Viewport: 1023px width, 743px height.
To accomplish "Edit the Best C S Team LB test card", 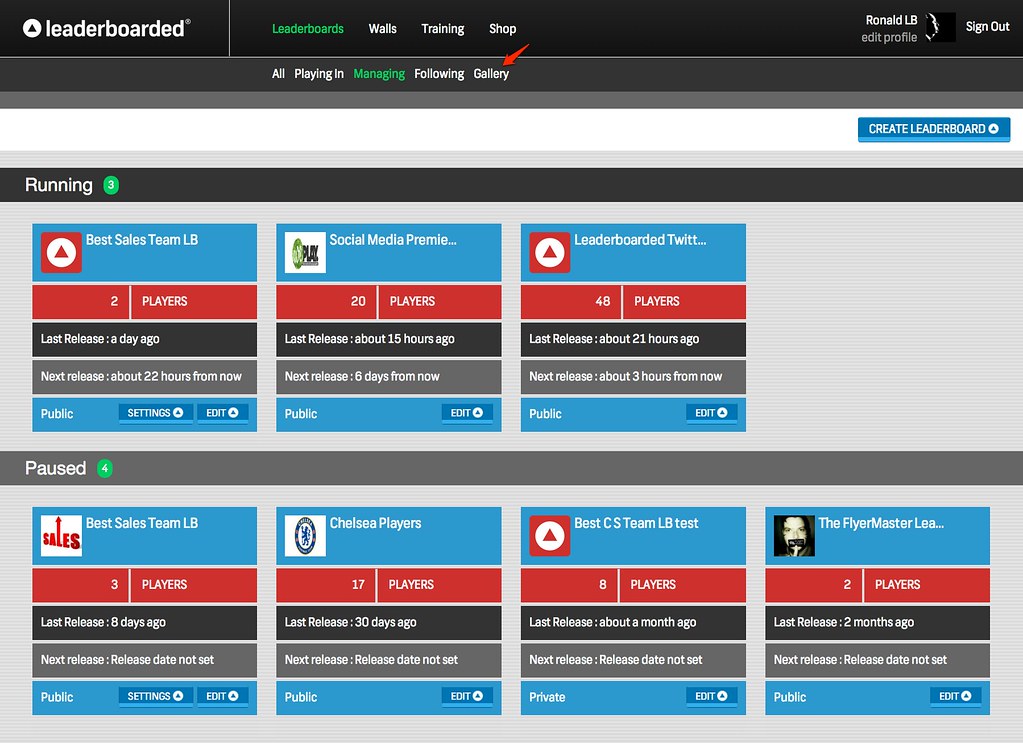I will coord(711,696).
